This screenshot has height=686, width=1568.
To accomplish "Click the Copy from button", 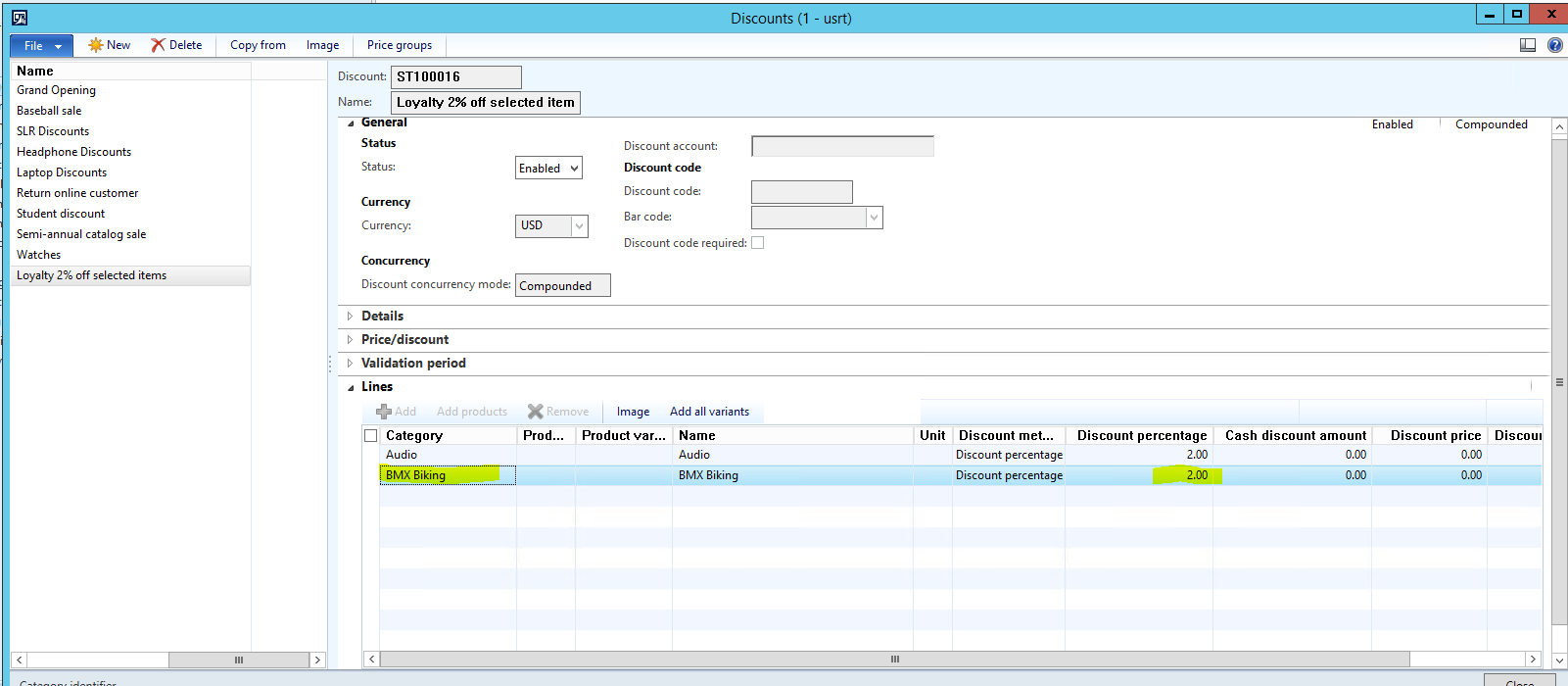I will [258, 45].
